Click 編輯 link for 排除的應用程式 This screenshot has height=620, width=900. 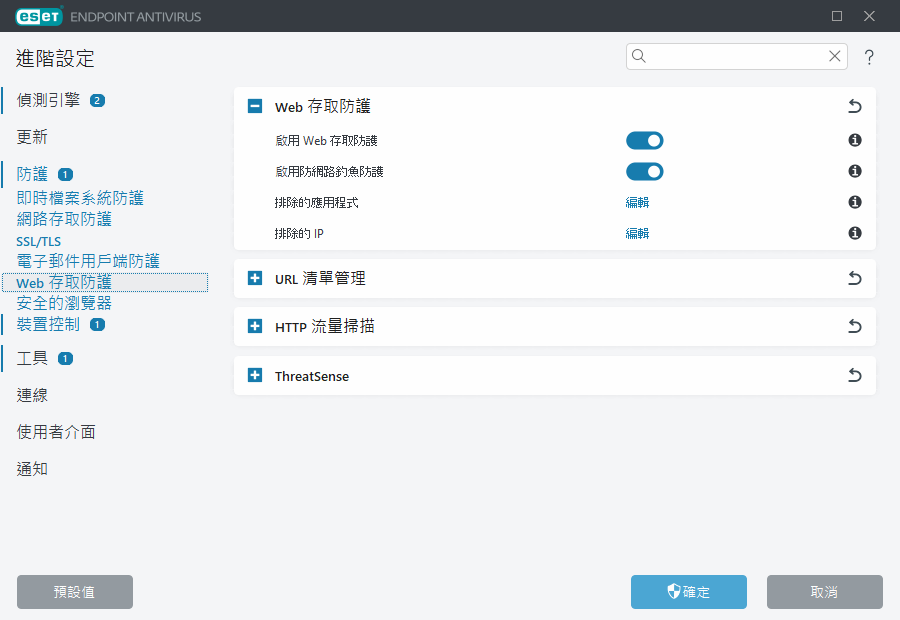(x=637, y=202)
